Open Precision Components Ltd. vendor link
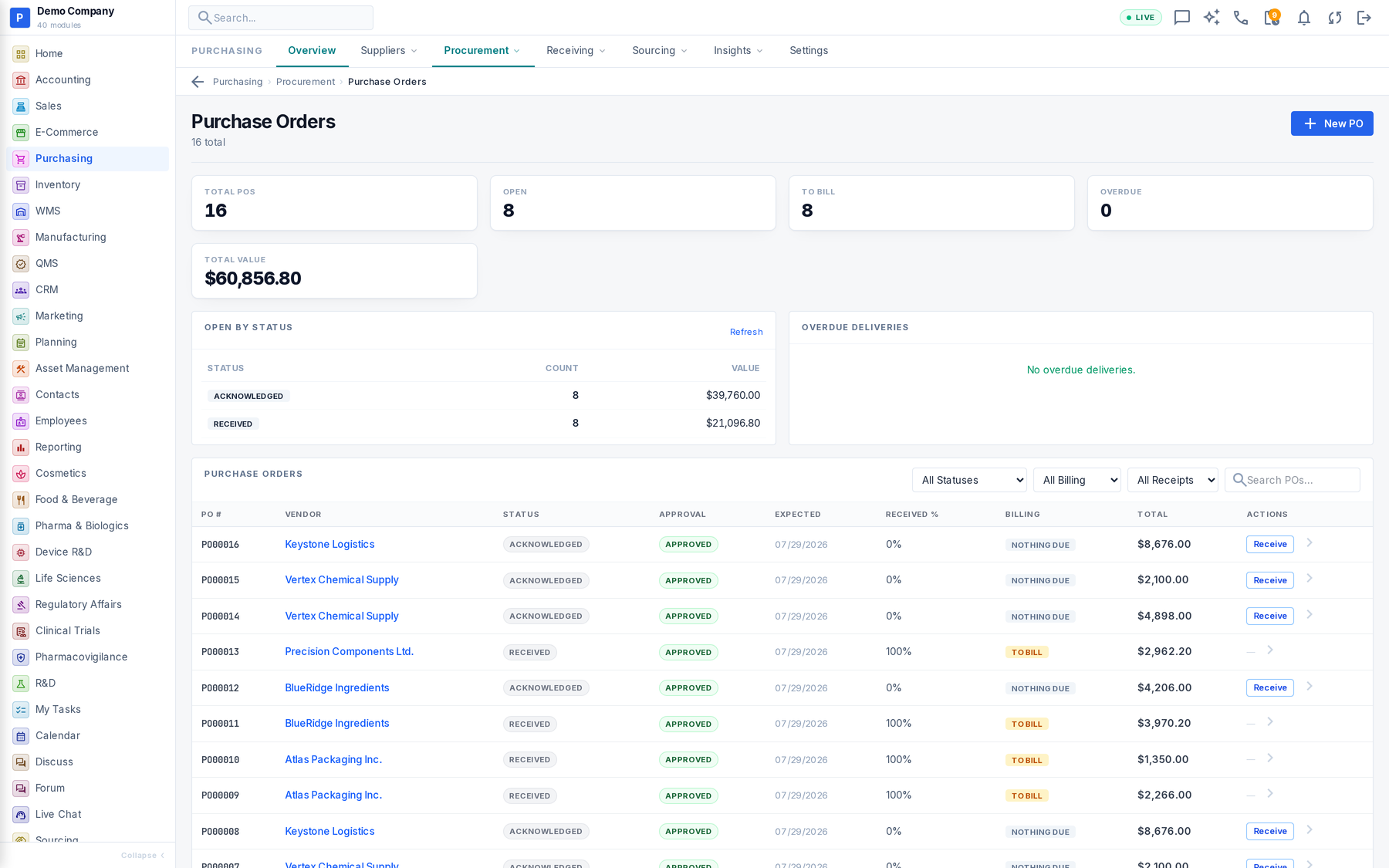 (x=350, y=652)
